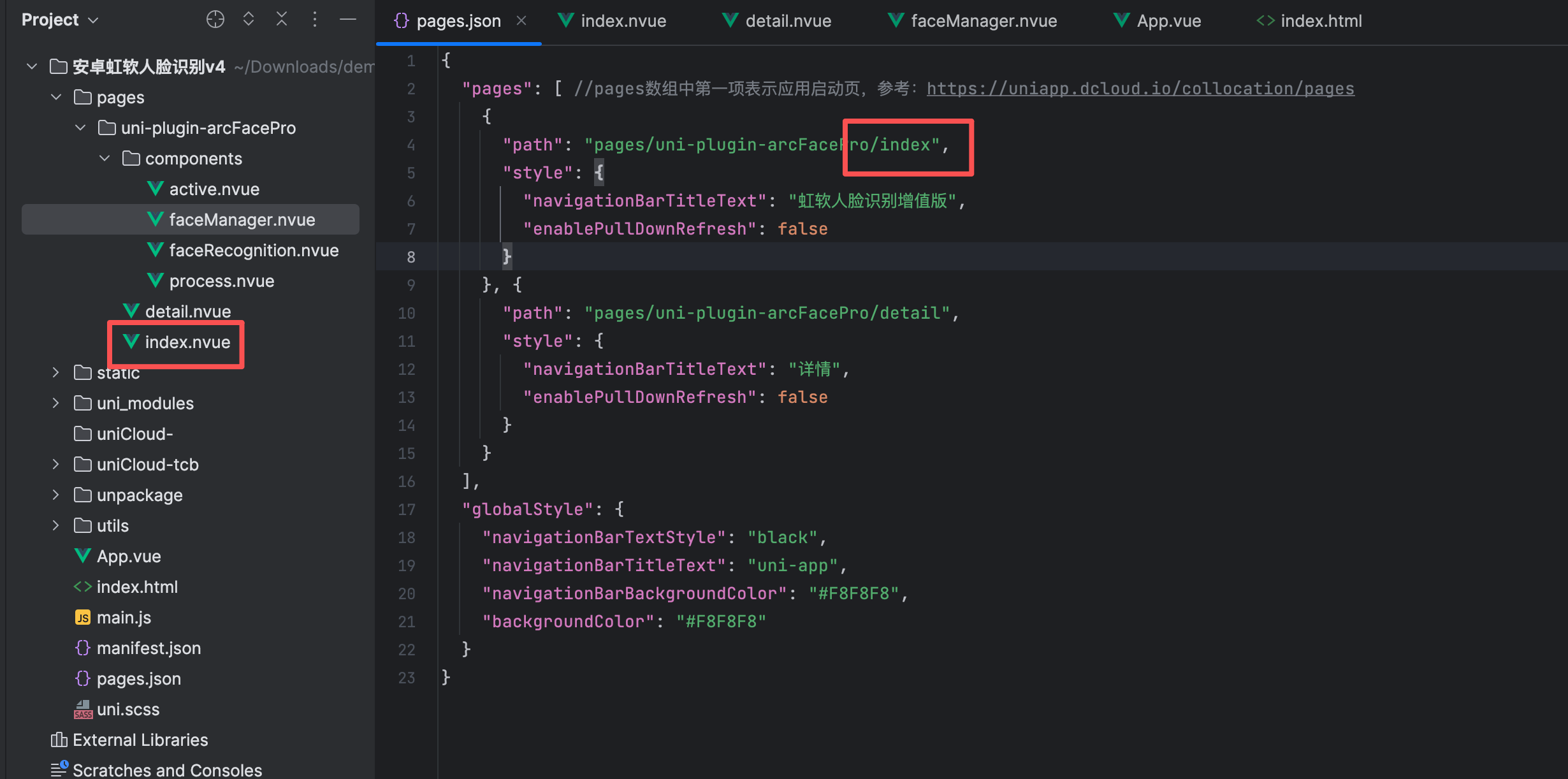Image resolution: width=1568 pixels, height=779 pixels.
Task: Select main.js file in the tree
Action: [124, 618]
